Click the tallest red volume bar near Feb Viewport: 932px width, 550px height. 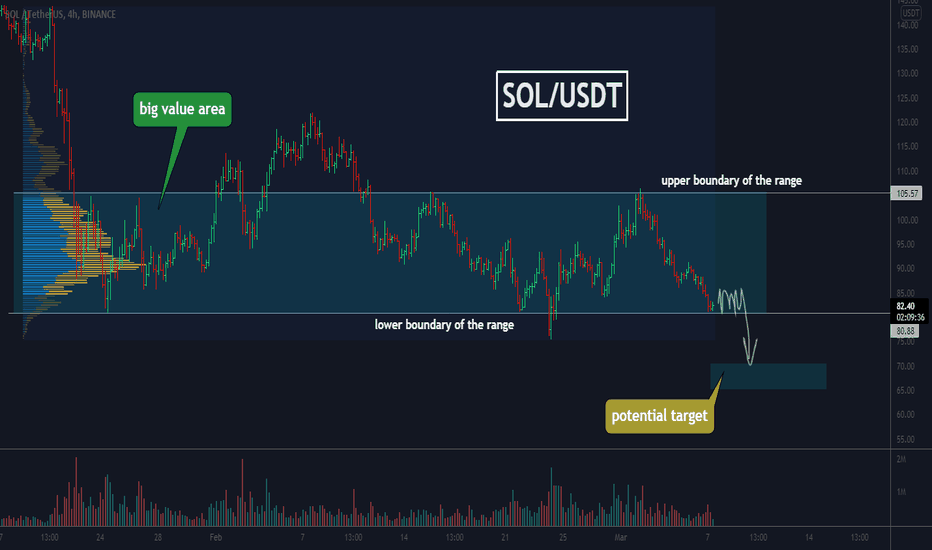tap(242, 492)
